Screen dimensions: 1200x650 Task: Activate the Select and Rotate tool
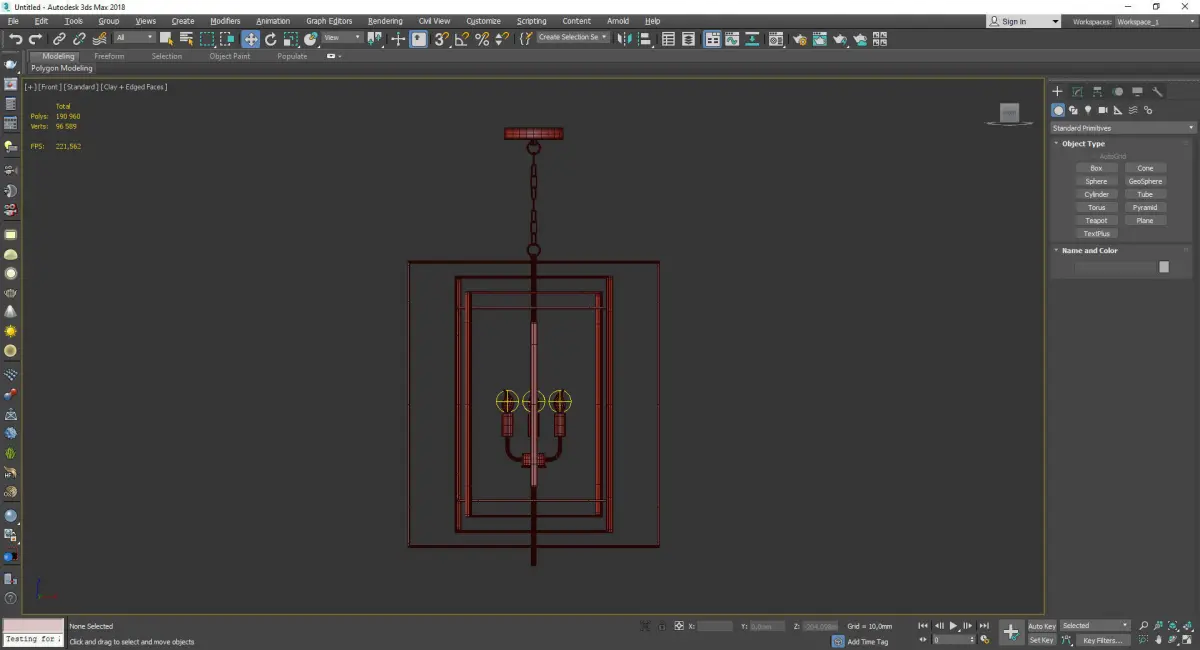point(270,39)
